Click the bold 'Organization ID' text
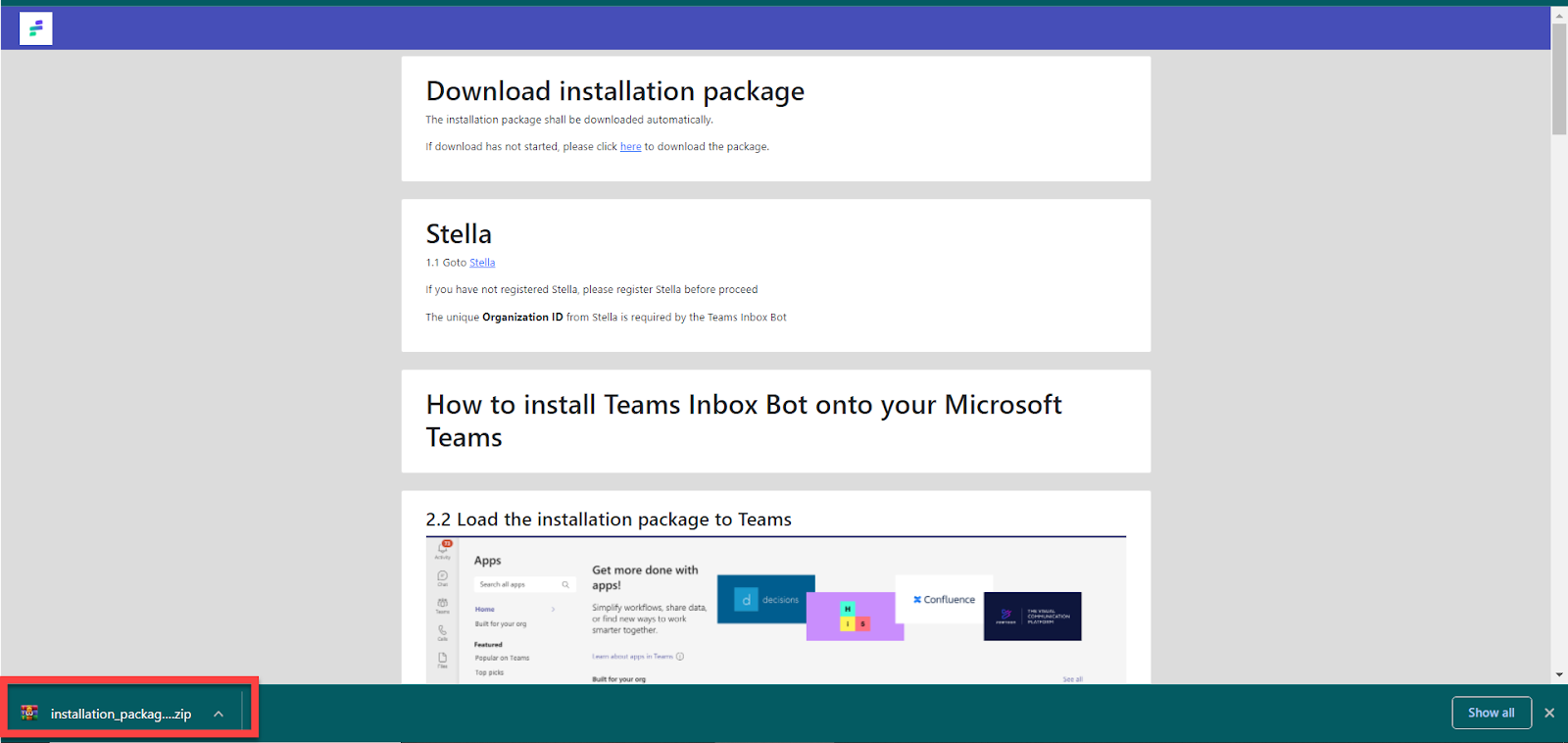 tap(522, 318)
